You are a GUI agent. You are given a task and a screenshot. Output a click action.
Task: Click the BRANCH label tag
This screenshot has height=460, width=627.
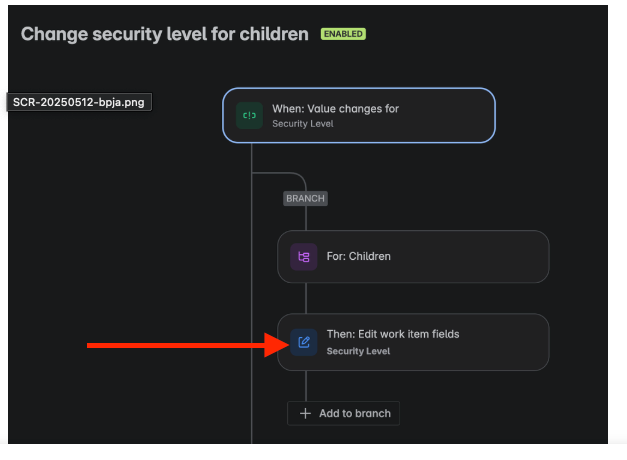(x=306, y=198)
